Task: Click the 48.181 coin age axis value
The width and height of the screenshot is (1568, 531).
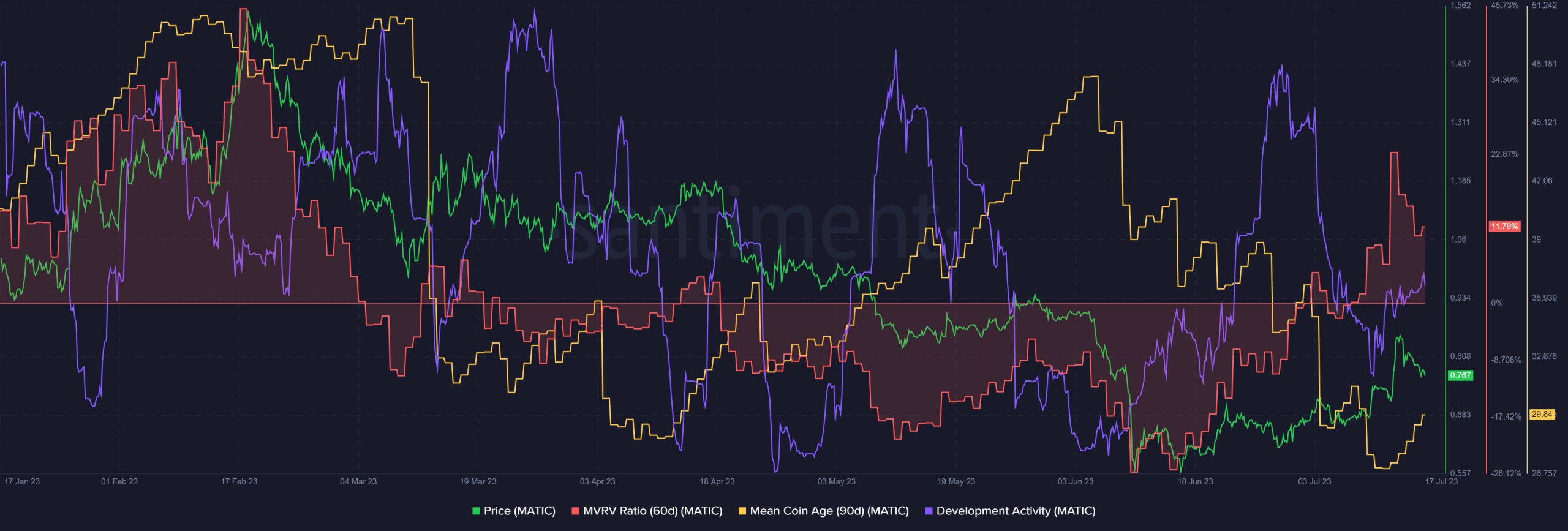Action: [x=1544, y=64]
